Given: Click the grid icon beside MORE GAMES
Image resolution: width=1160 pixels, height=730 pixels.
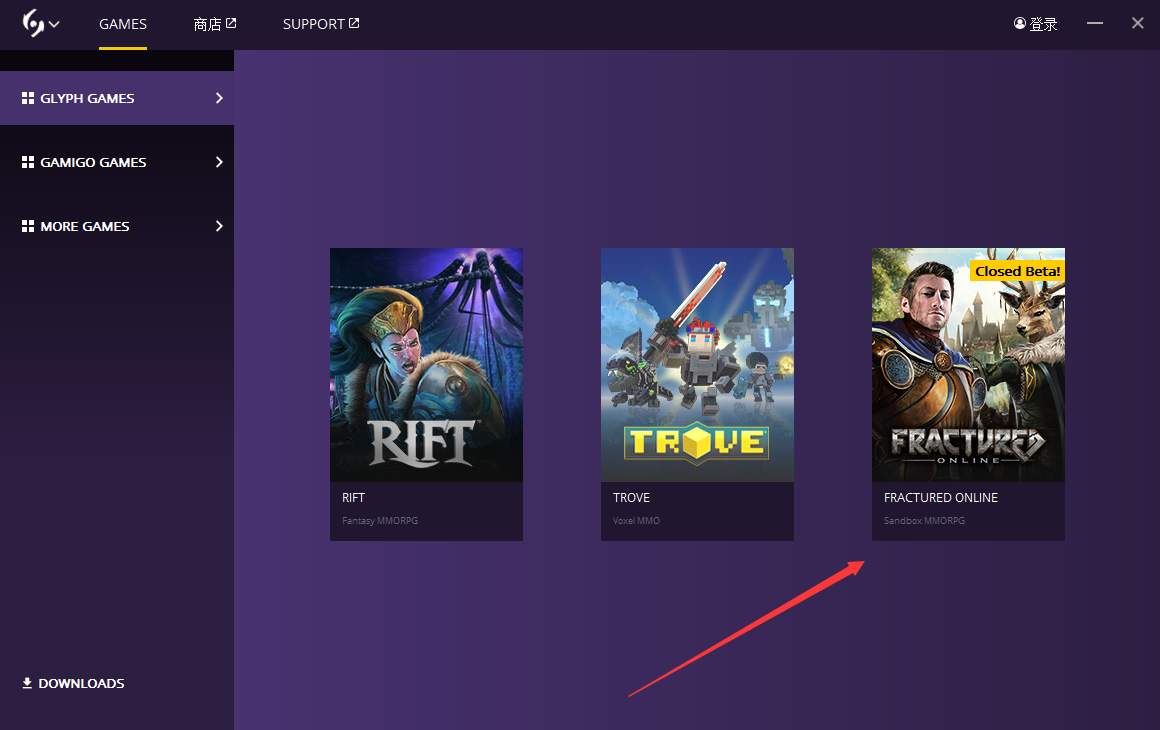Looking at the screenshot, I should (28, 226).
